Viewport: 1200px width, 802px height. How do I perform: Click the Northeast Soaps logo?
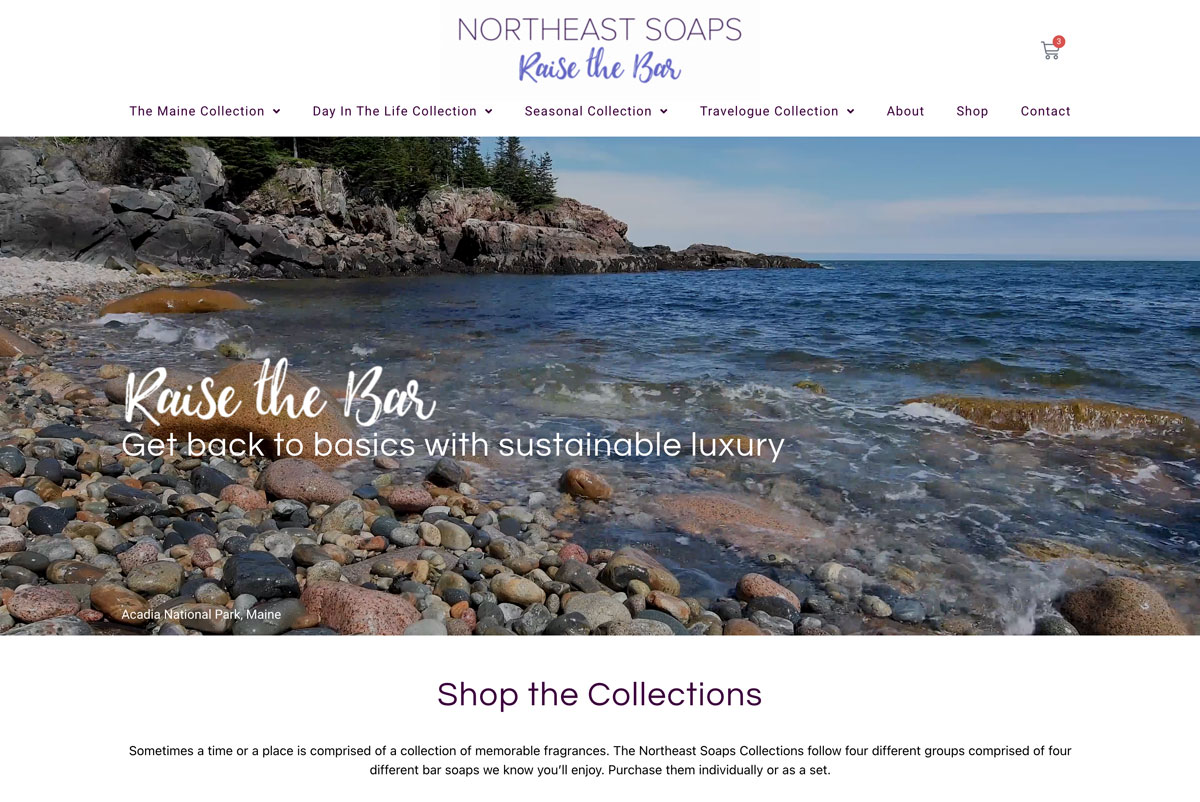[x=600, y=48]
